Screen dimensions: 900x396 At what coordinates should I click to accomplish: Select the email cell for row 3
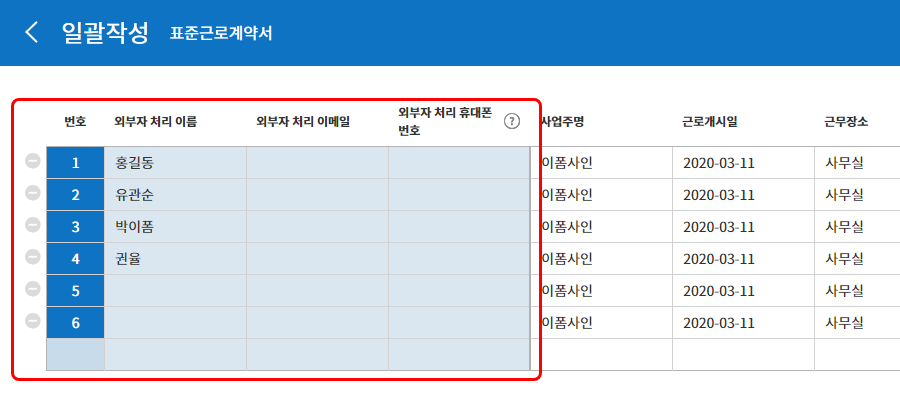[317, 227]
